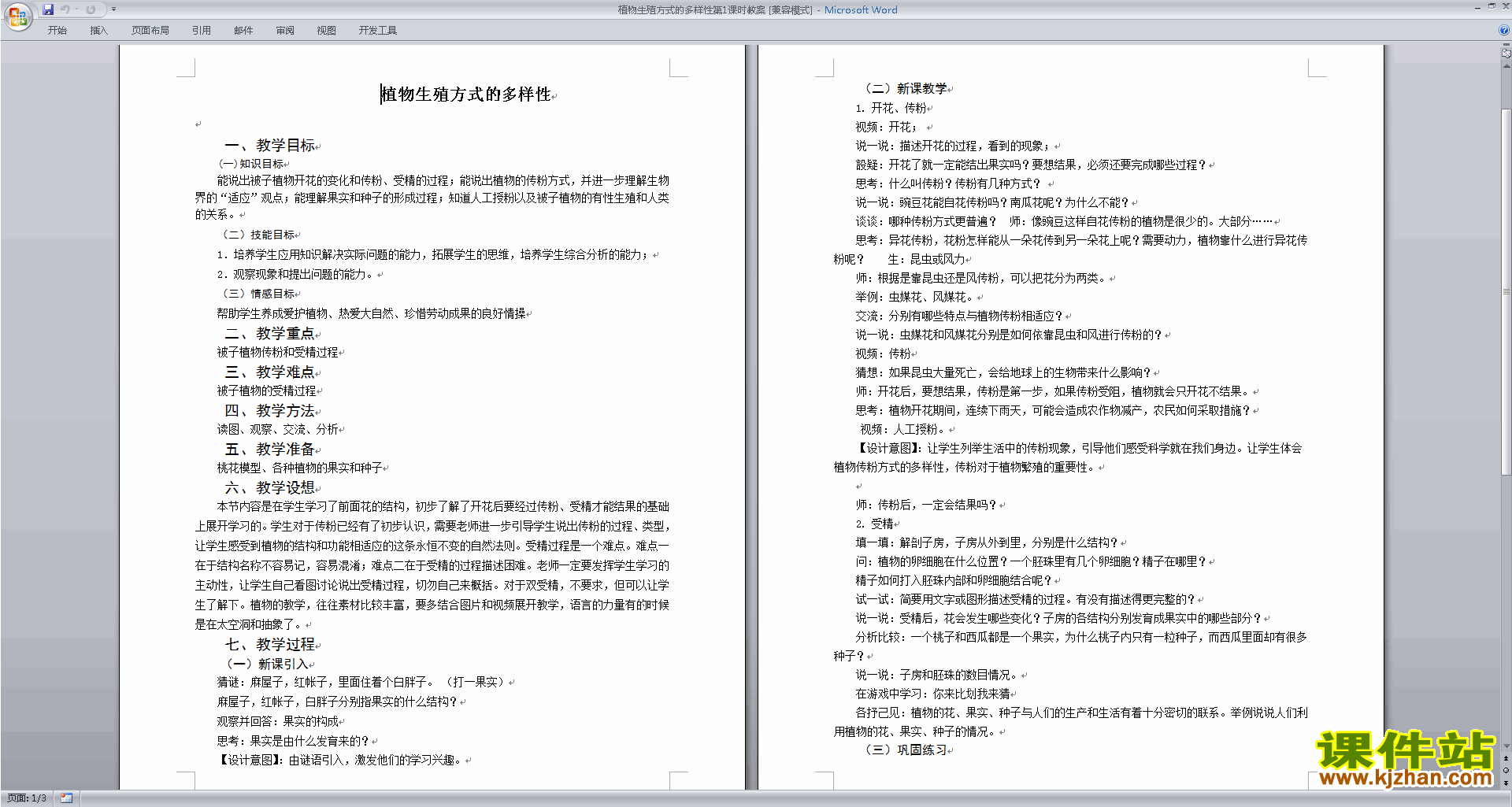Click the line 观察并回答：果实的构成
Screen dimensions: 1512x807
pos(278,722)
